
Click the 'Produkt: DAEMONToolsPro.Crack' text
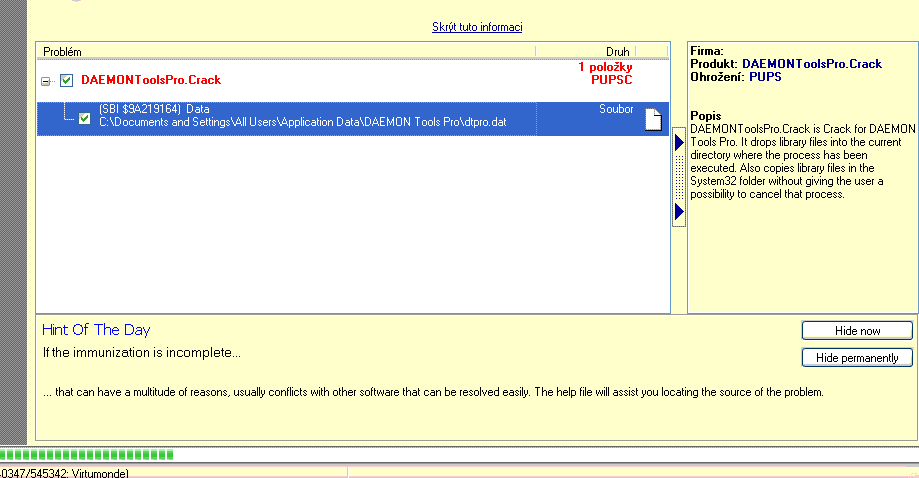(786, 64)
